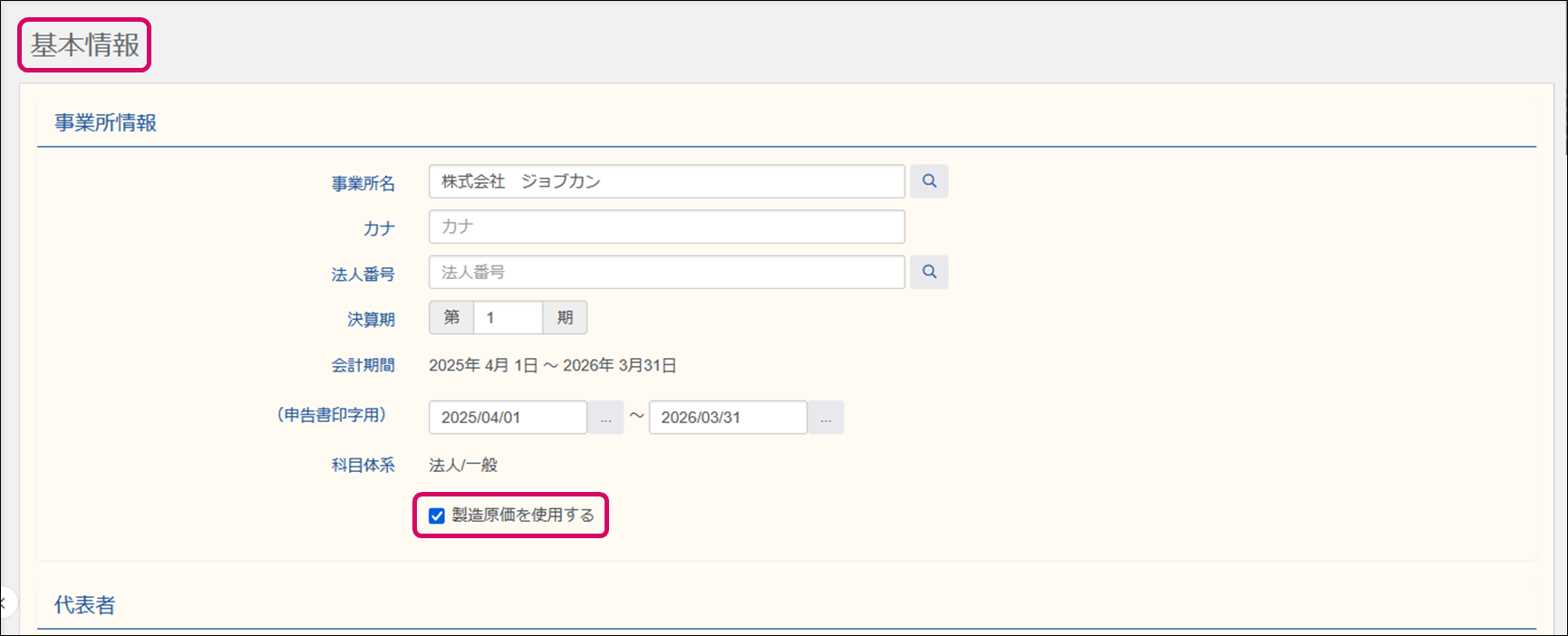This screenshot has width=1568, height=636.
Task: Open the date picker for end date 2026/03/31
Action: [826, 418]
